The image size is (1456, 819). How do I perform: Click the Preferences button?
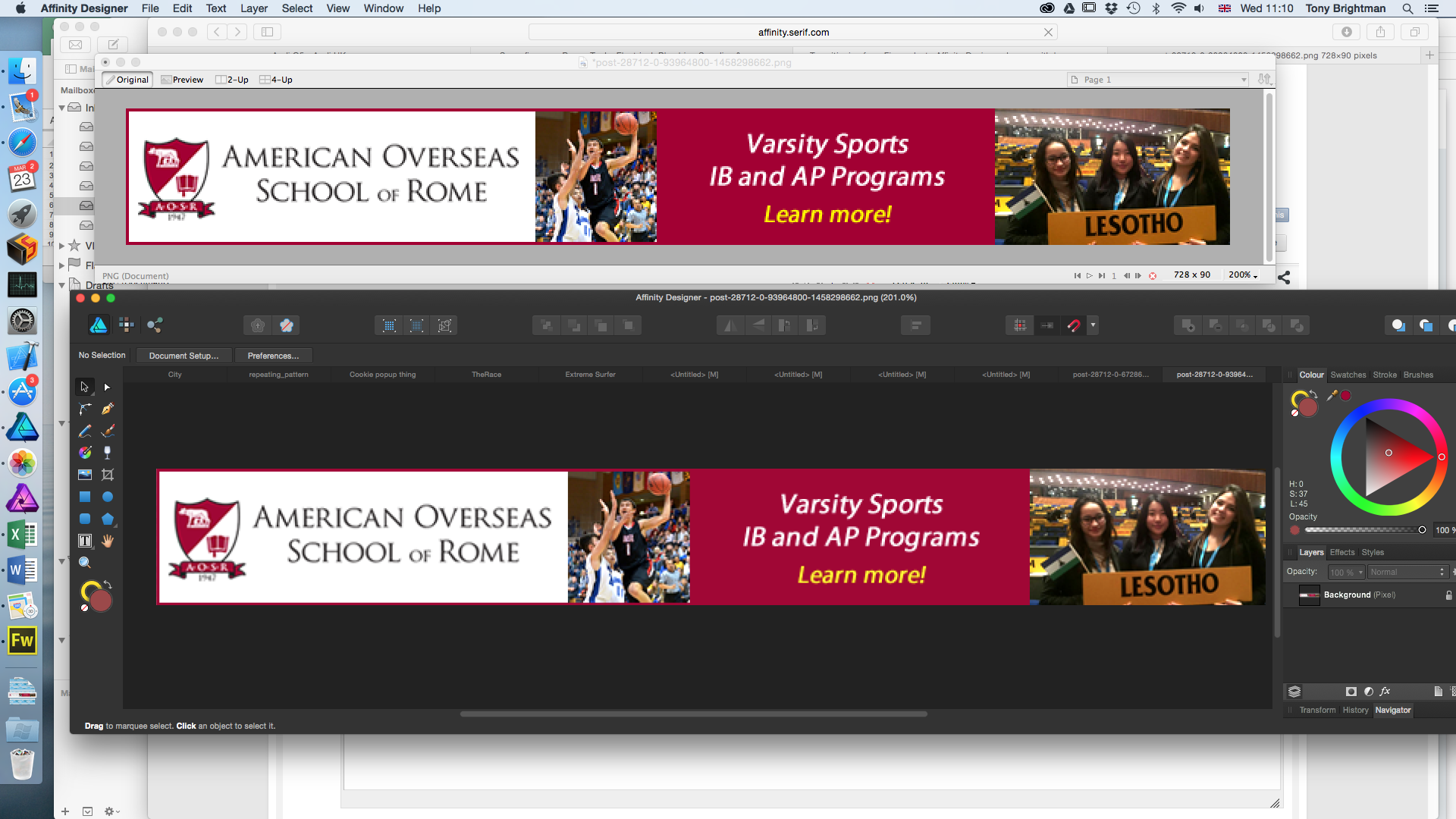pos(273,356)
